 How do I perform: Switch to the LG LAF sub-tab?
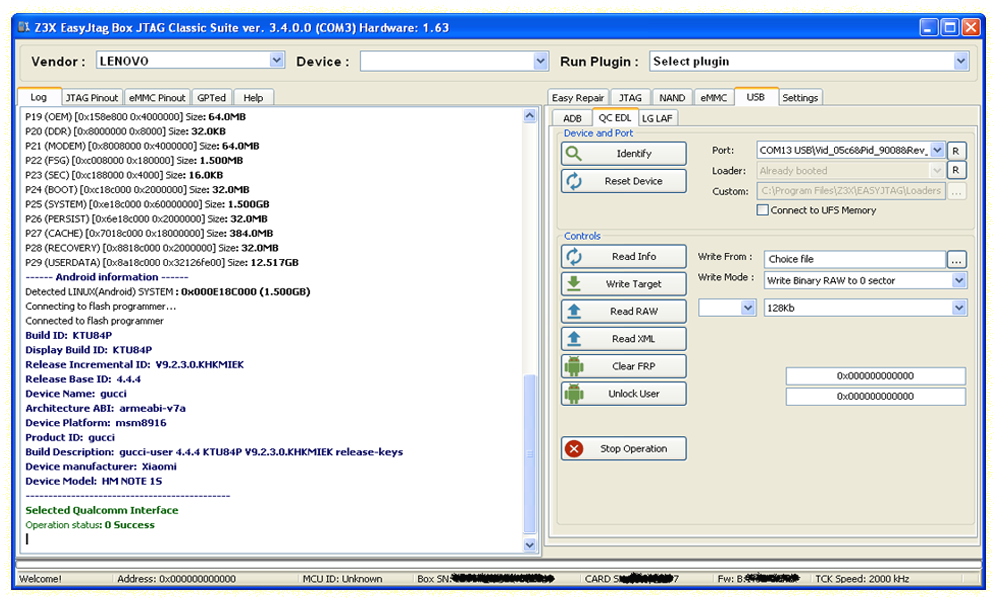[658, 118]
